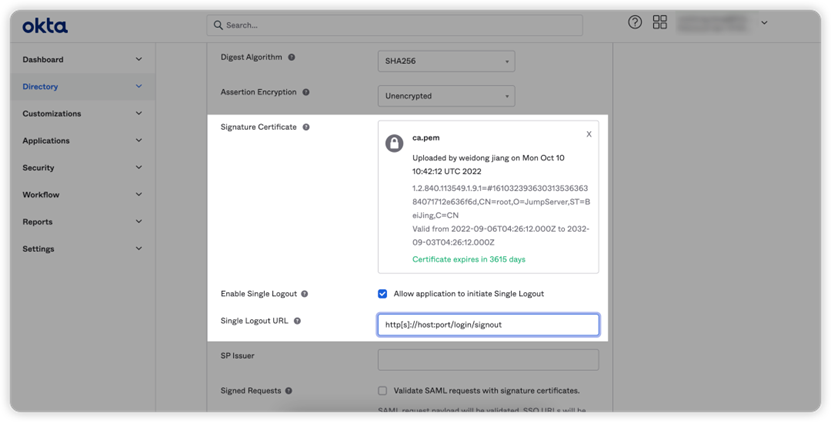Click Single Logout URL help icon
The image size is (831, 422).
pos(297,321)
